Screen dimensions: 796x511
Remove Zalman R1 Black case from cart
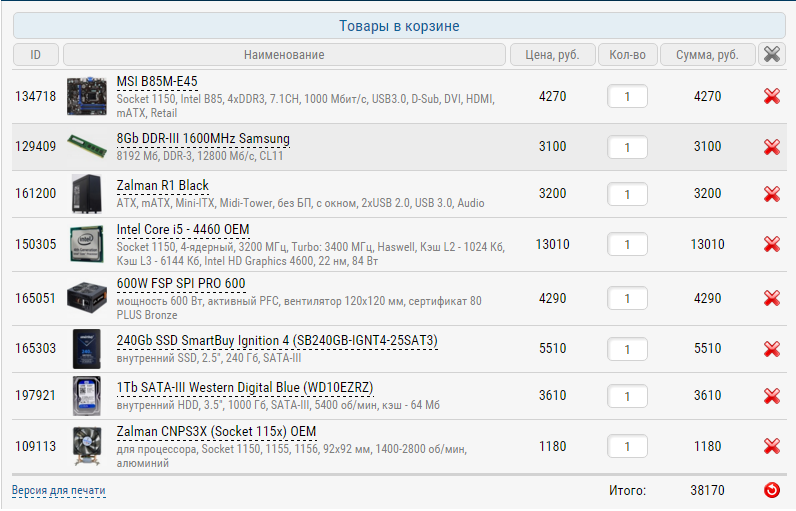click(772, 193)
